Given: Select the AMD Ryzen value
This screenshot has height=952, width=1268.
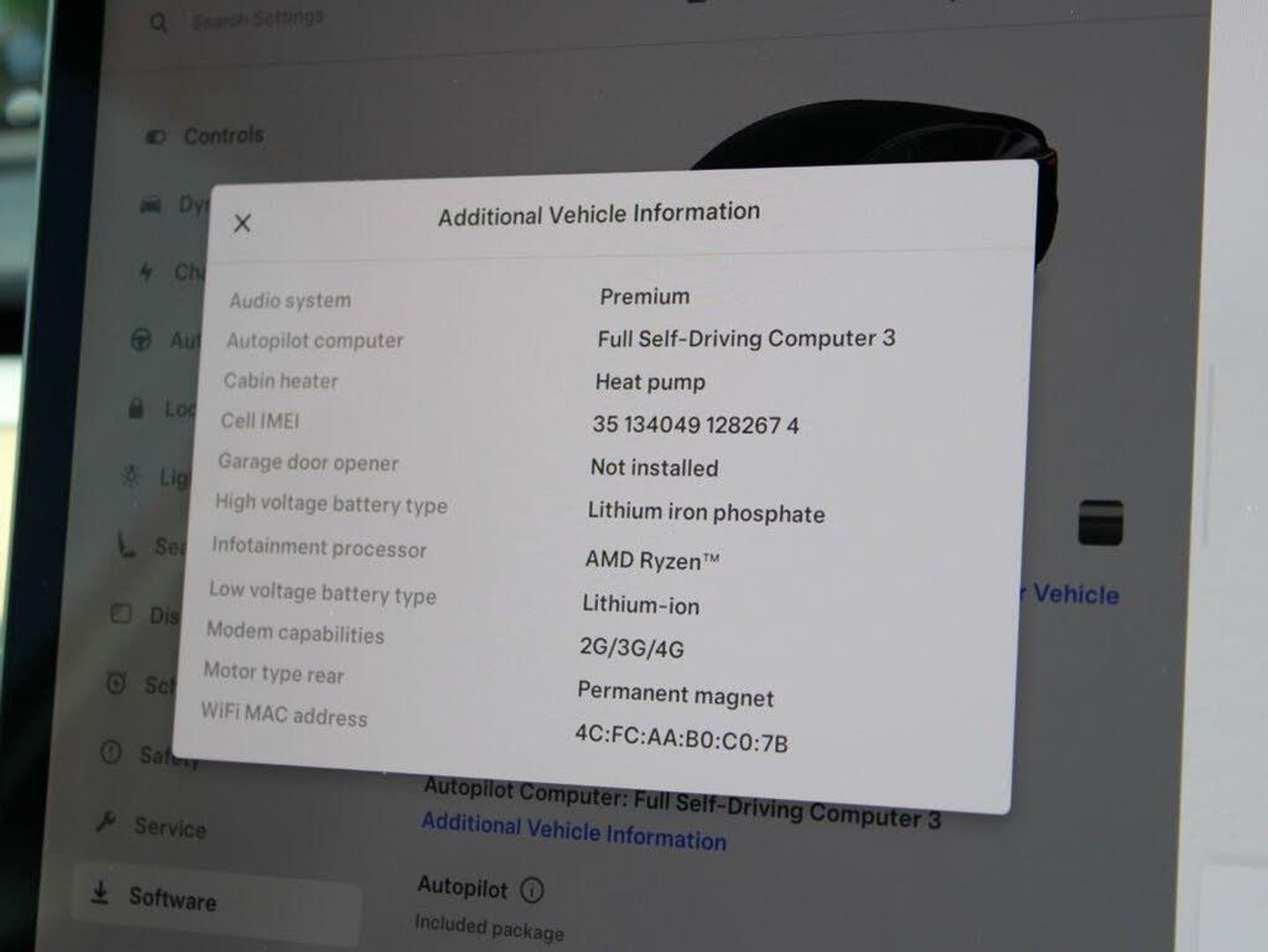Looking at the screenshot, I should [x=652, y=560].
